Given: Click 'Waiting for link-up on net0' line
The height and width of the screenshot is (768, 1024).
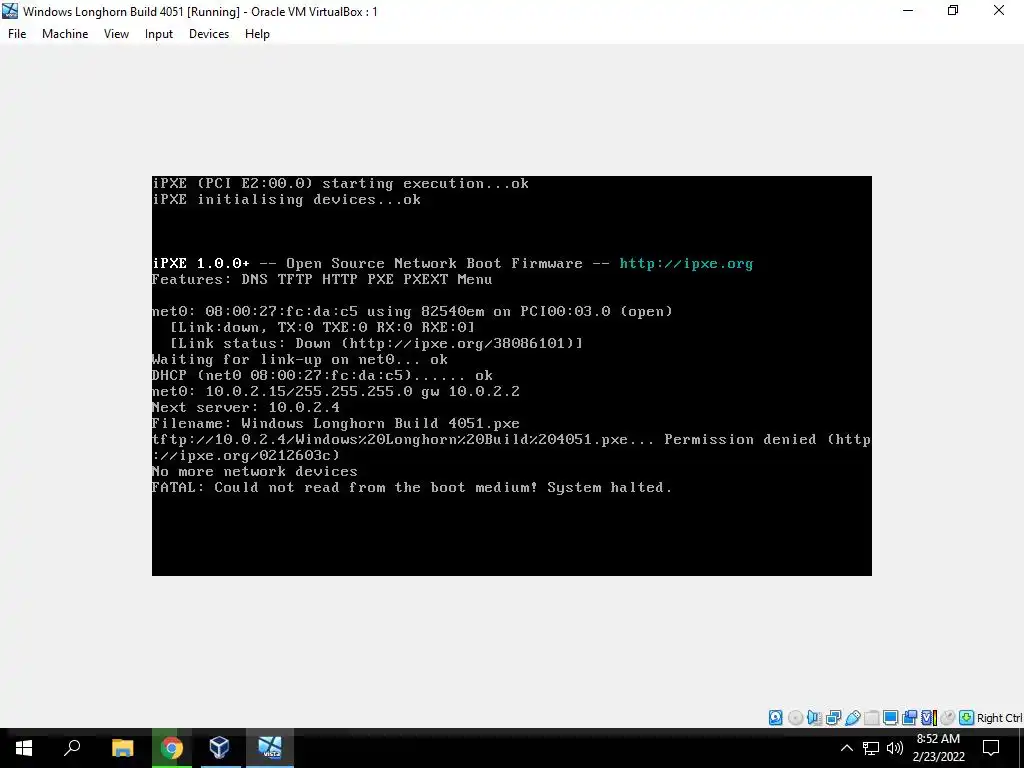Looking at the screenshot, I should (x=300, y=359).
